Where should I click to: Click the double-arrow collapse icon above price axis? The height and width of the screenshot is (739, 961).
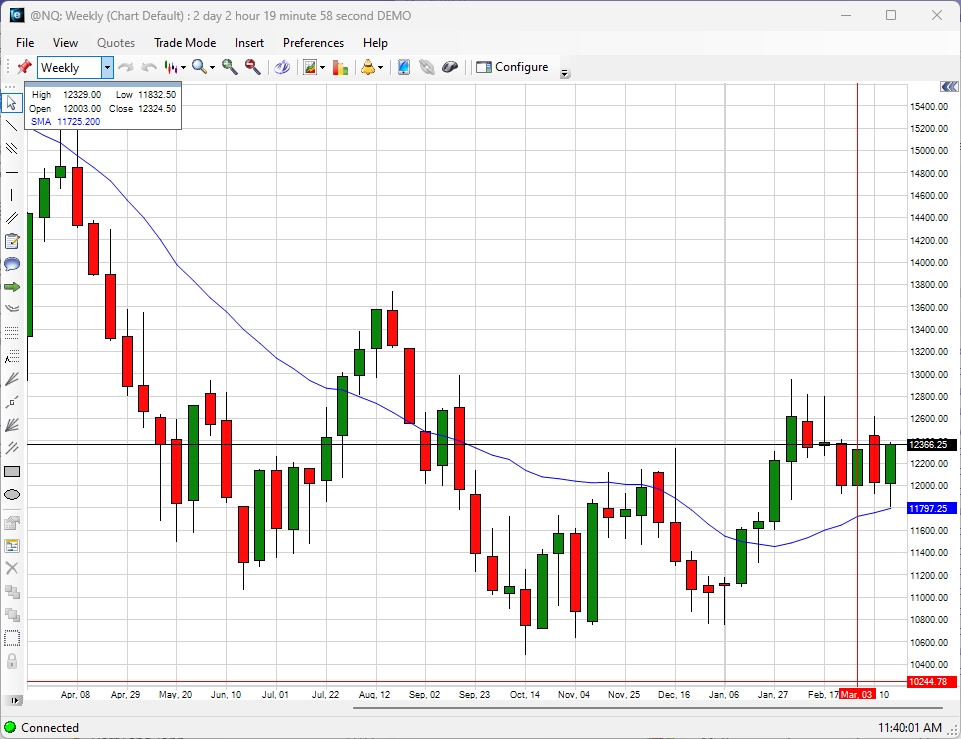(x=949, y=87)
